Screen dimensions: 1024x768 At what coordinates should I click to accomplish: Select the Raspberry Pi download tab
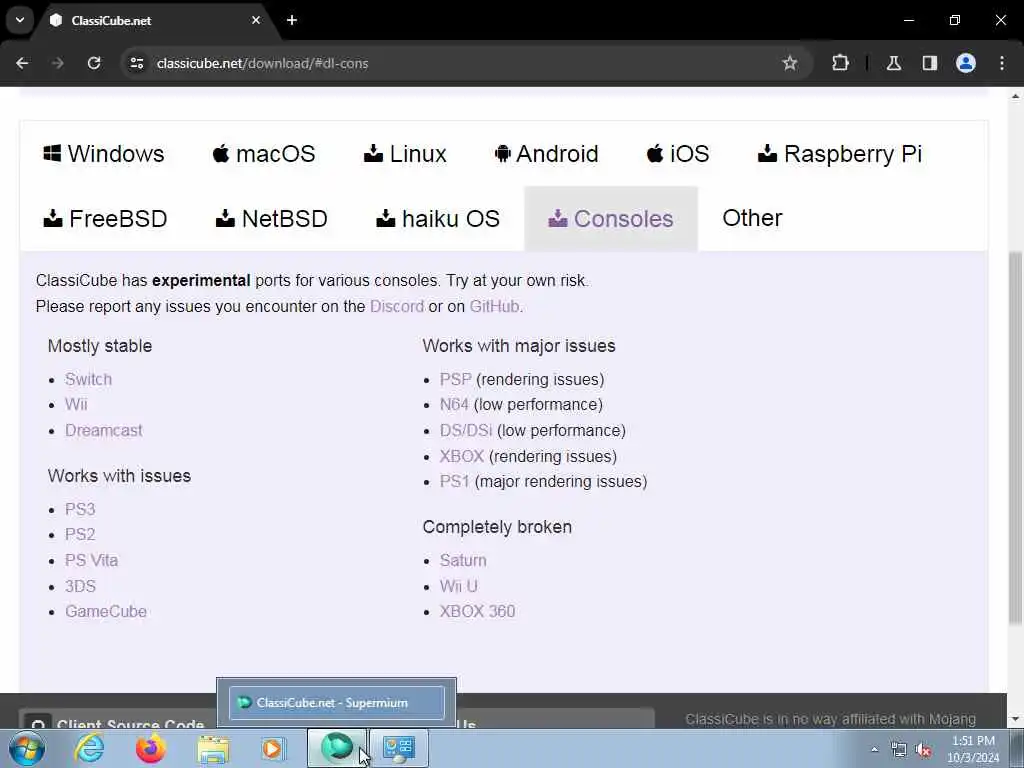point(840,154)
